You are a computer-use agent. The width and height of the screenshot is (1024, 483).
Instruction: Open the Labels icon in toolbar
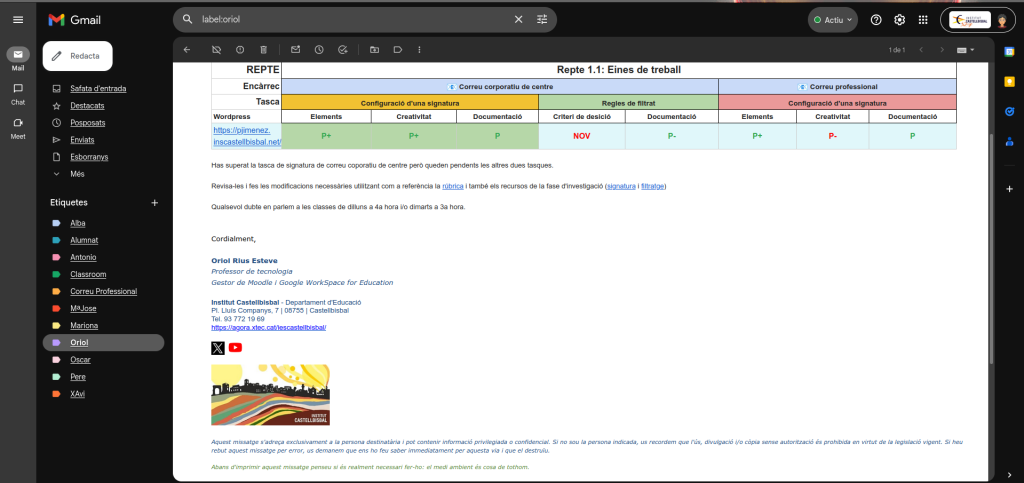click(397, 49)
